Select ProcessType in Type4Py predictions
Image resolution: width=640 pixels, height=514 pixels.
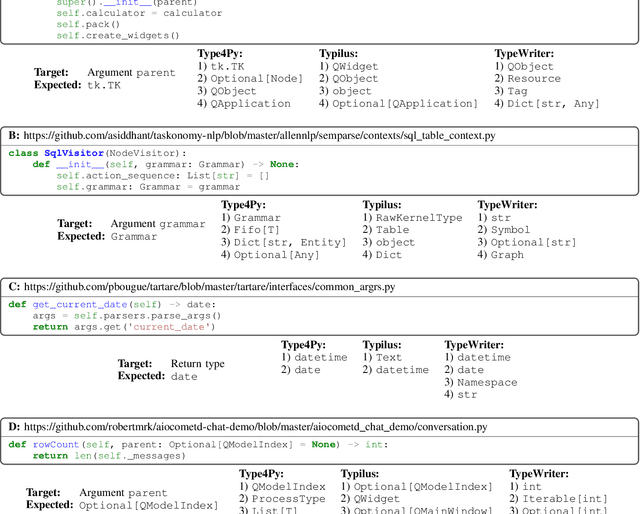click(287, 499)
